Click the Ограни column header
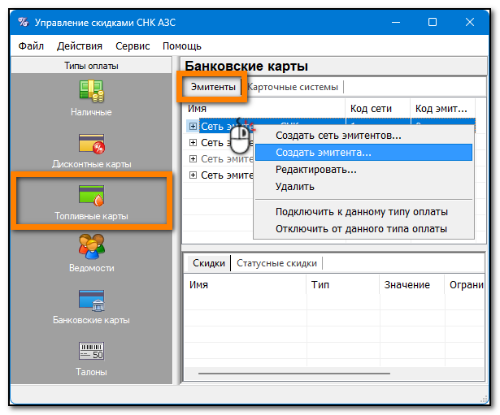 coord(465,285)
